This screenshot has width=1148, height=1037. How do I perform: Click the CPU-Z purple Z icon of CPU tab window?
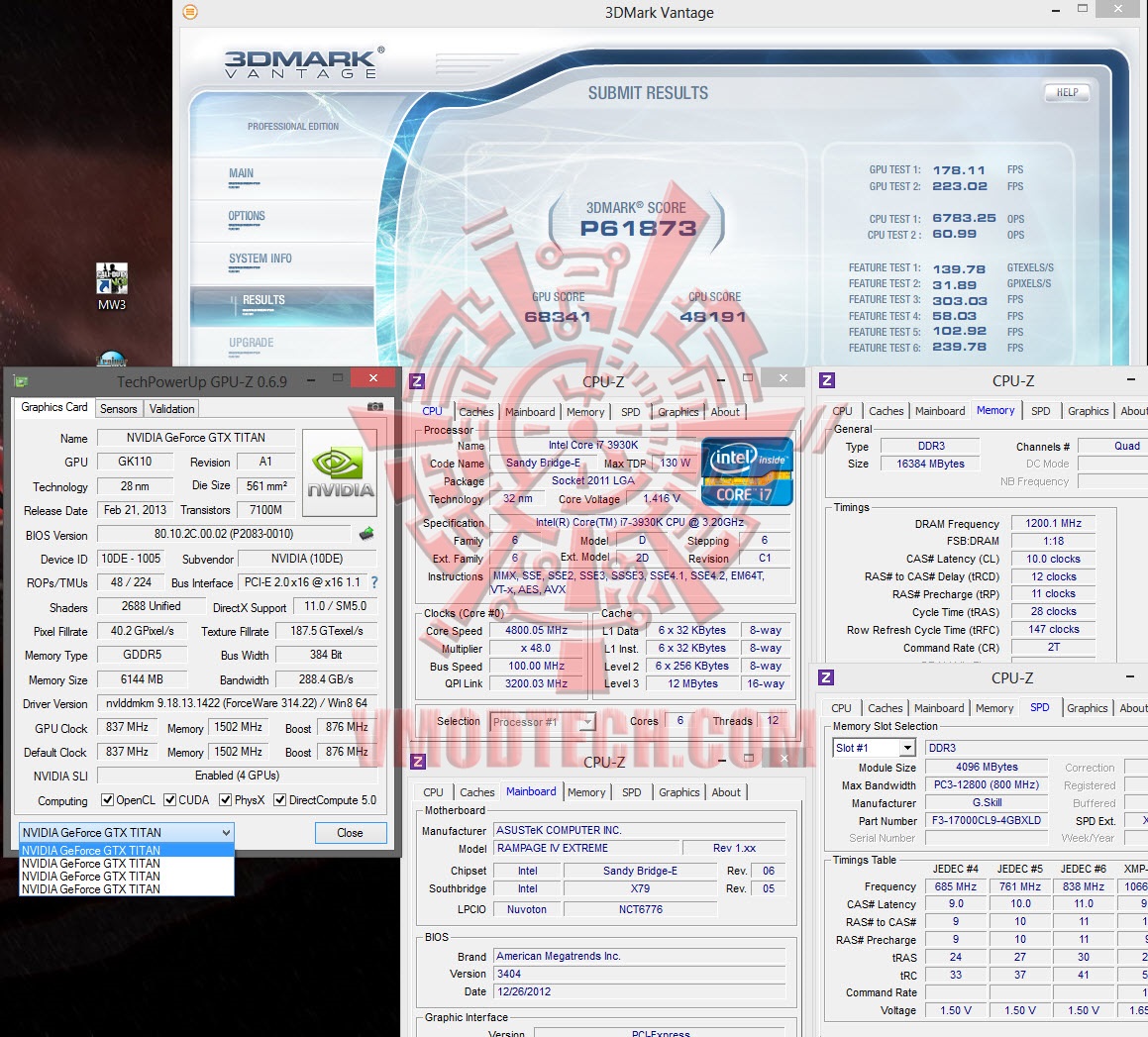click(417, 380)
